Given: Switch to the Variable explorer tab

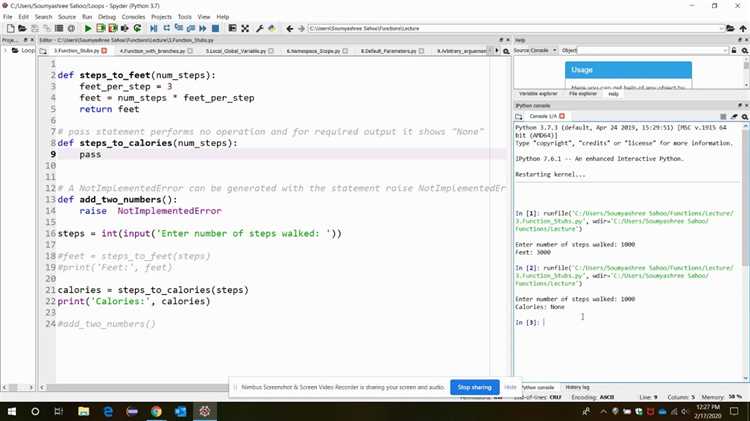Looking at the screenshot, I should [538, 94].
